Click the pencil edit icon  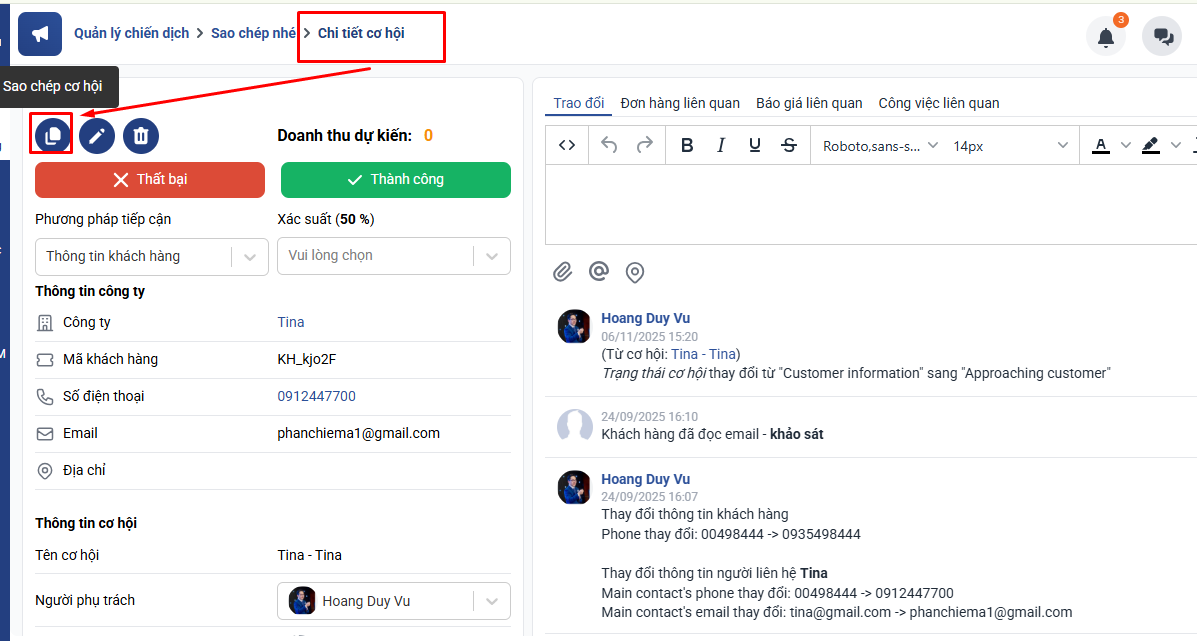click(x=97, y=135)
